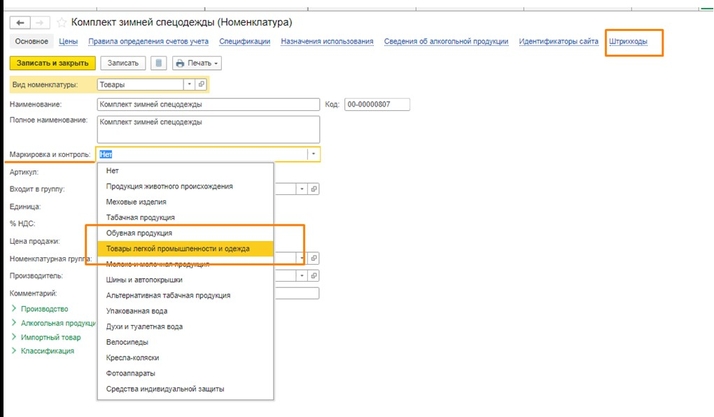Switch to the Штрихкоды tab

(634, 41)
